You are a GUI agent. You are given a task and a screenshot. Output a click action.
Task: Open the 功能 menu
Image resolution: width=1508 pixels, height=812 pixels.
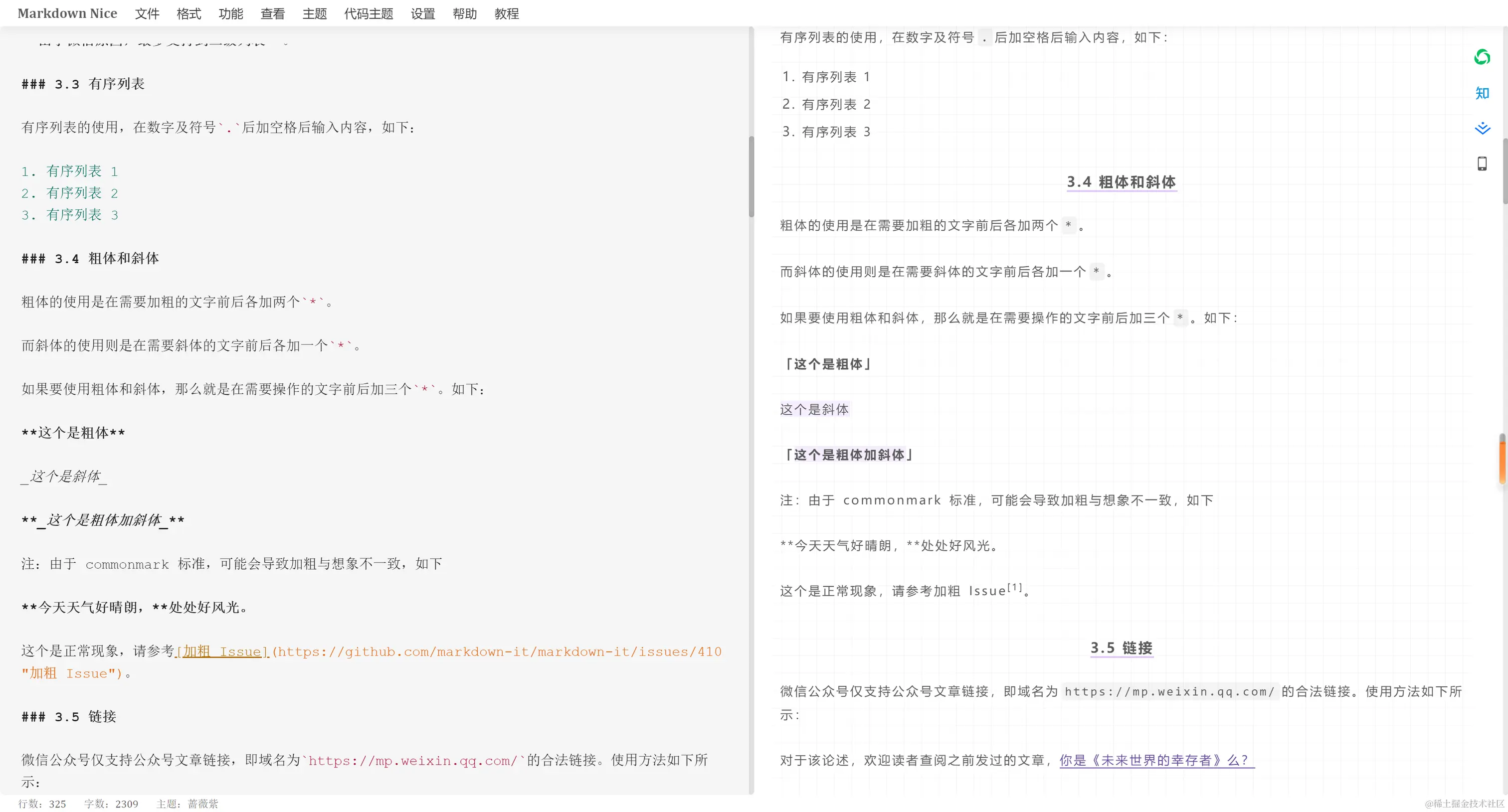click(x=231, y=13)
